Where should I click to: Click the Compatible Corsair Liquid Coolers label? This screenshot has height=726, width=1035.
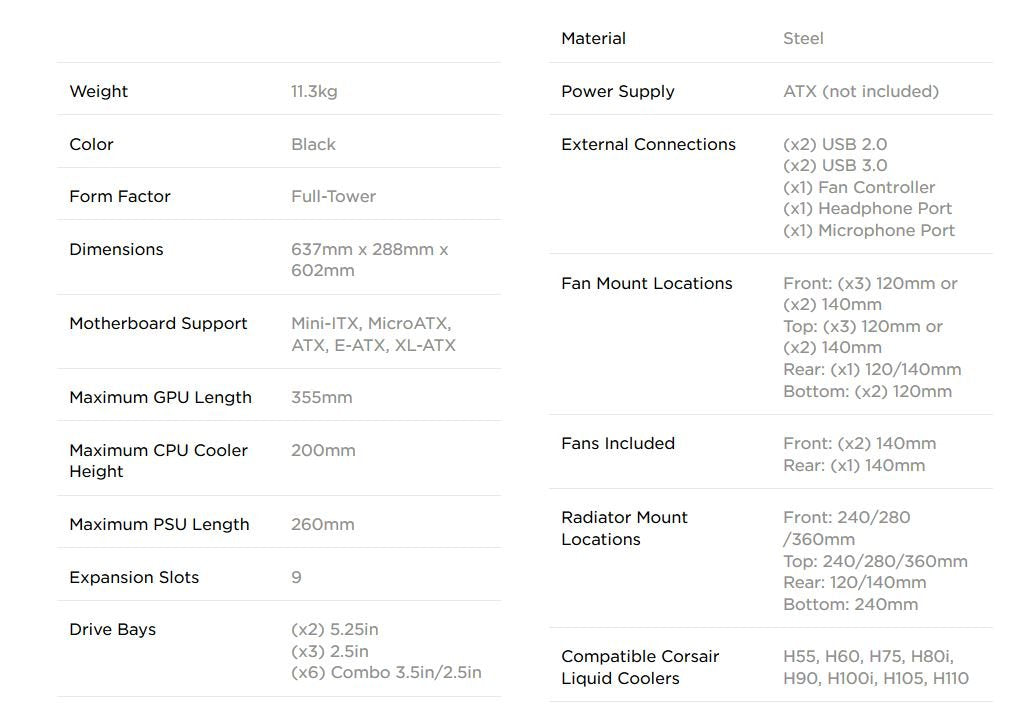[640, 667]
